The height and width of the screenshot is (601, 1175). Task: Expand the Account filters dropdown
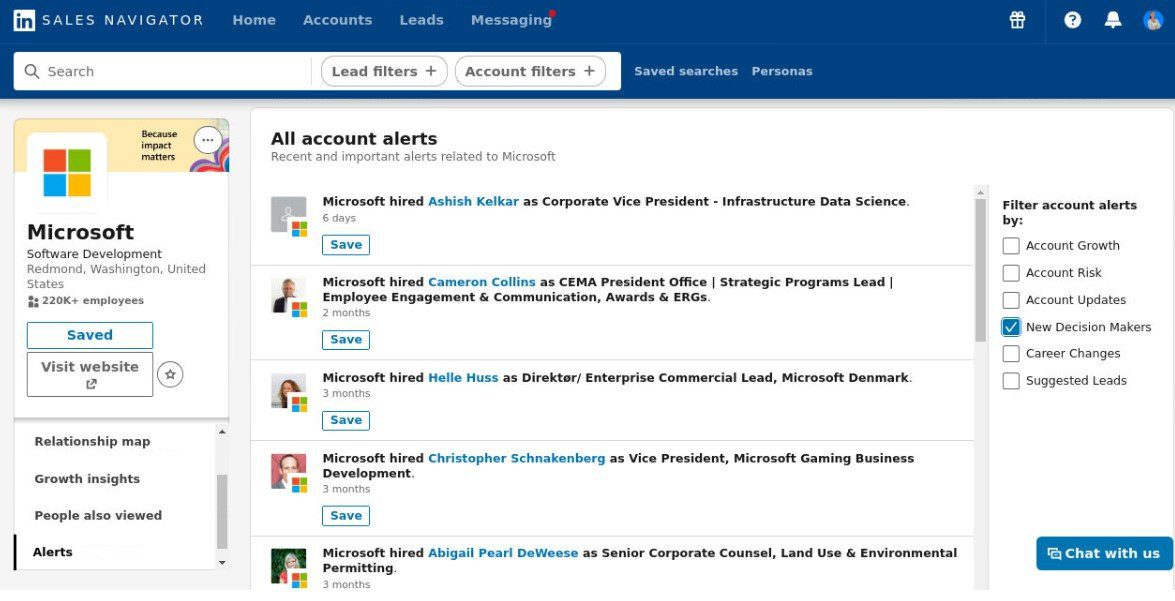(530, 71)
